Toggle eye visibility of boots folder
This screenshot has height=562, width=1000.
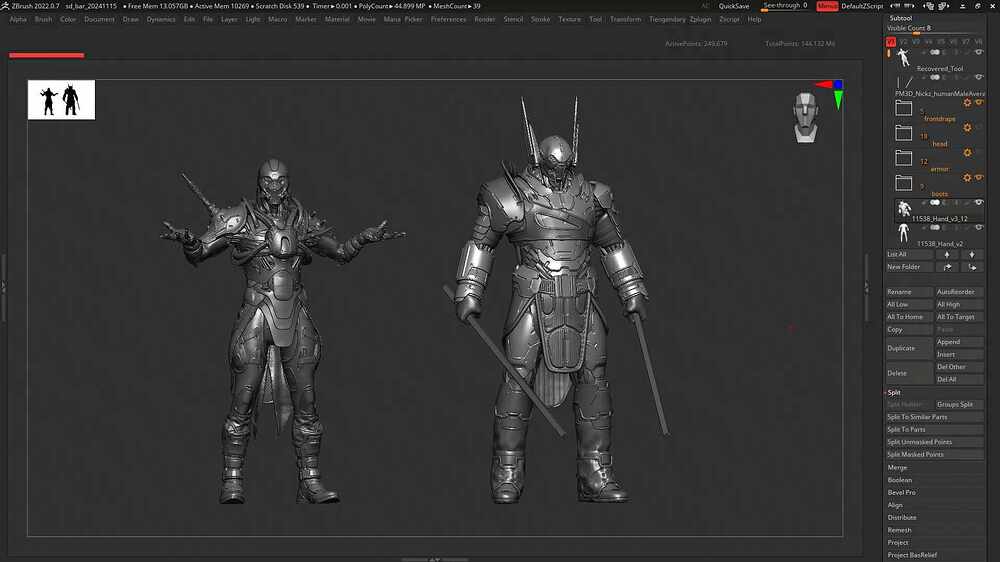pos(980,177)
